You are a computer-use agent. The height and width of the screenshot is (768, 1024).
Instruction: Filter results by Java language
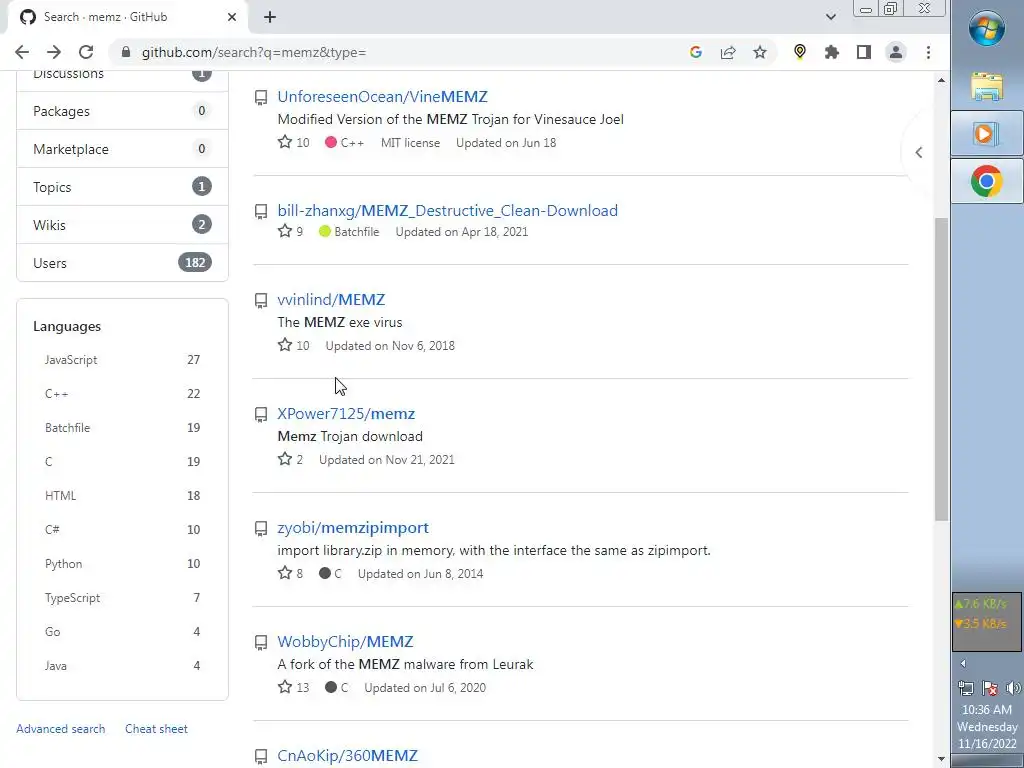122,665
